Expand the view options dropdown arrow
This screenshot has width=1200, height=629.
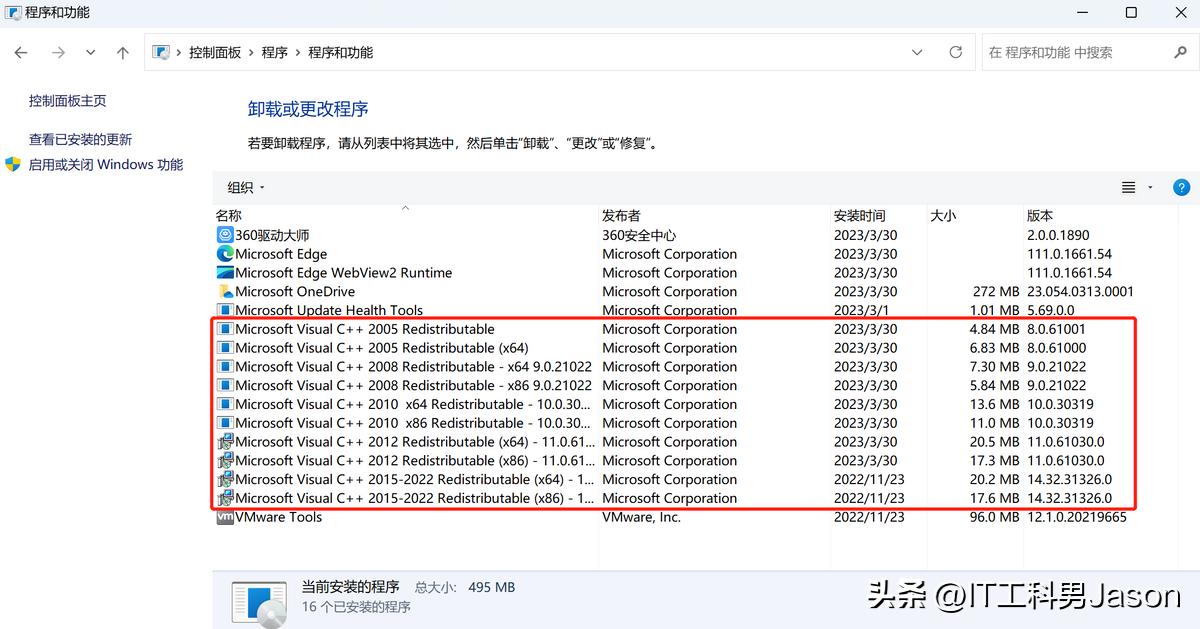click(1148, 187)
